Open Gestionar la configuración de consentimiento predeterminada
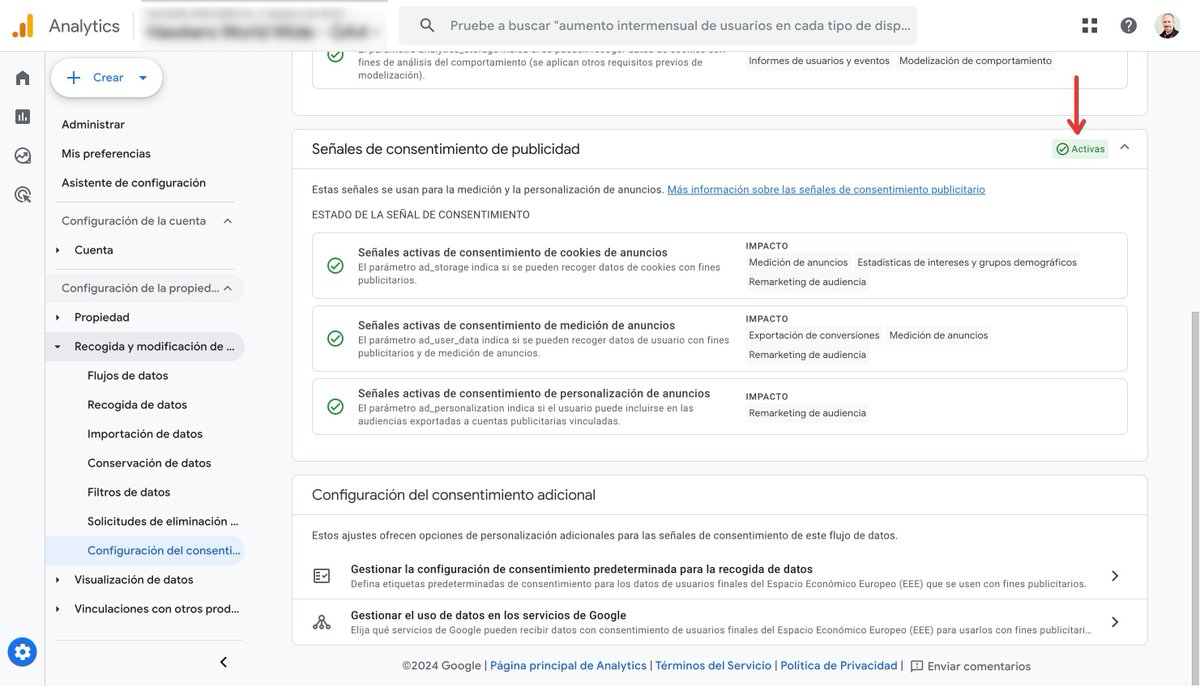This screenshot has height=686, width=1200. (719, 576)
